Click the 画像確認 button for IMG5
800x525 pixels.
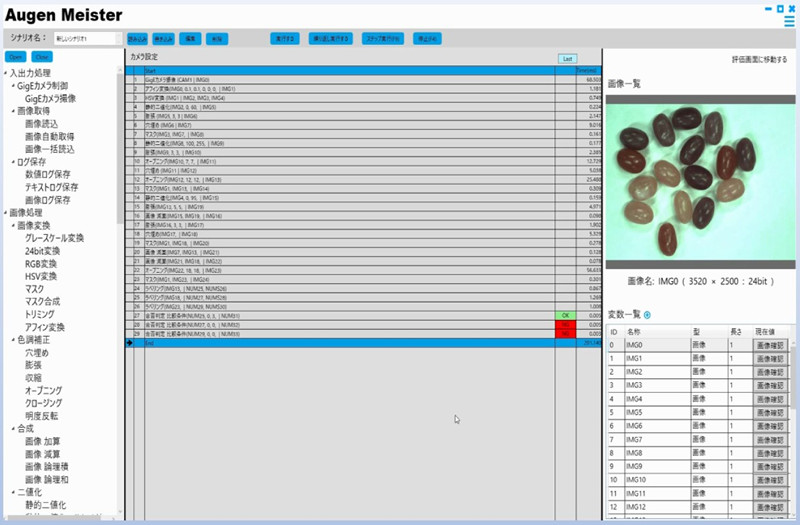tap(770, 413)
